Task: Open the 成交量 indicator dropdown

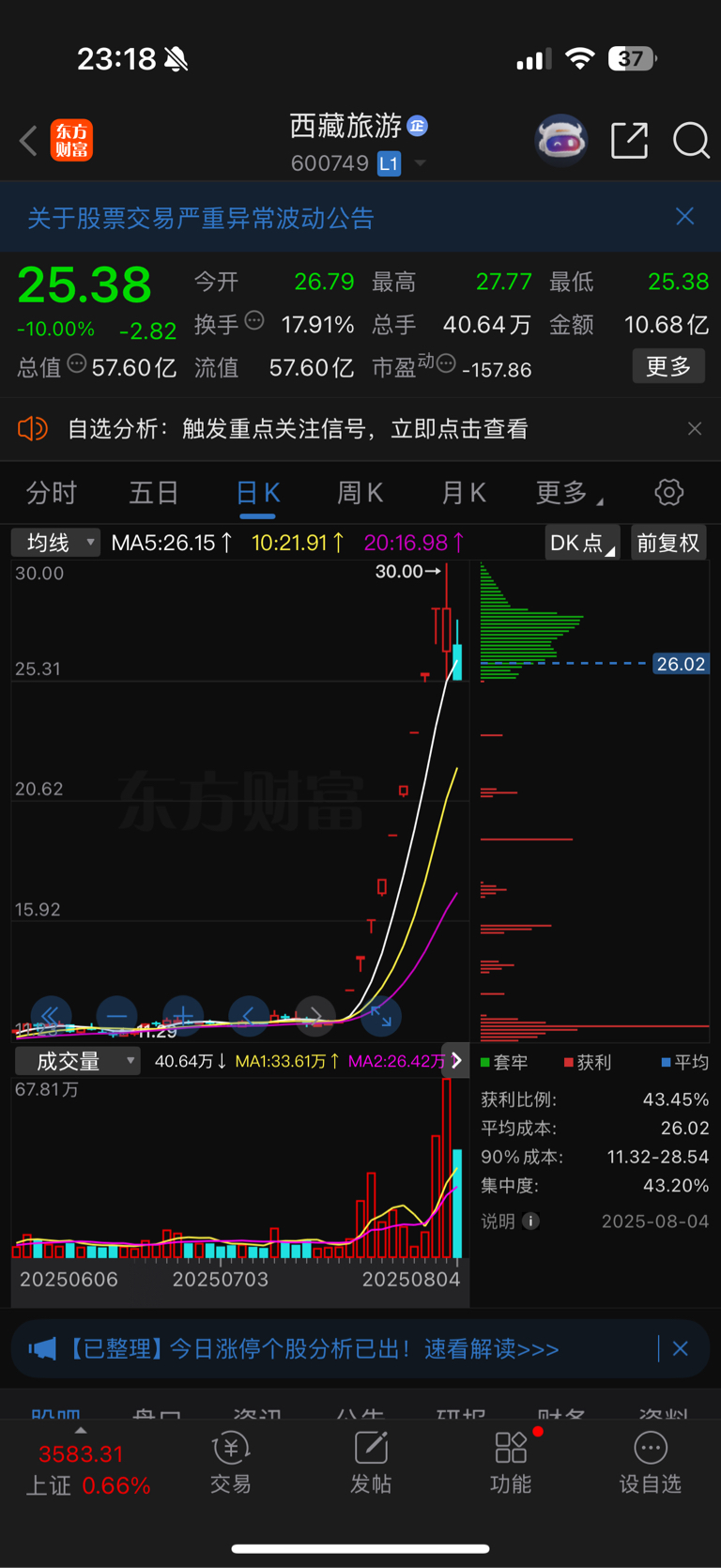Action: click(x=78, y=1061)
